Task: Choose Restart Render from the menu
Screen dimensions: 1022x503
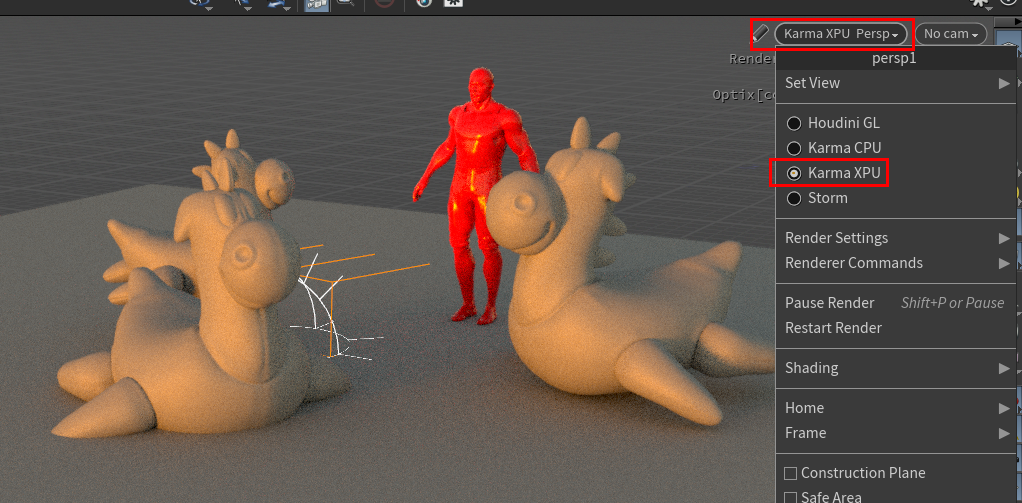Action: (x=897, y=328)
